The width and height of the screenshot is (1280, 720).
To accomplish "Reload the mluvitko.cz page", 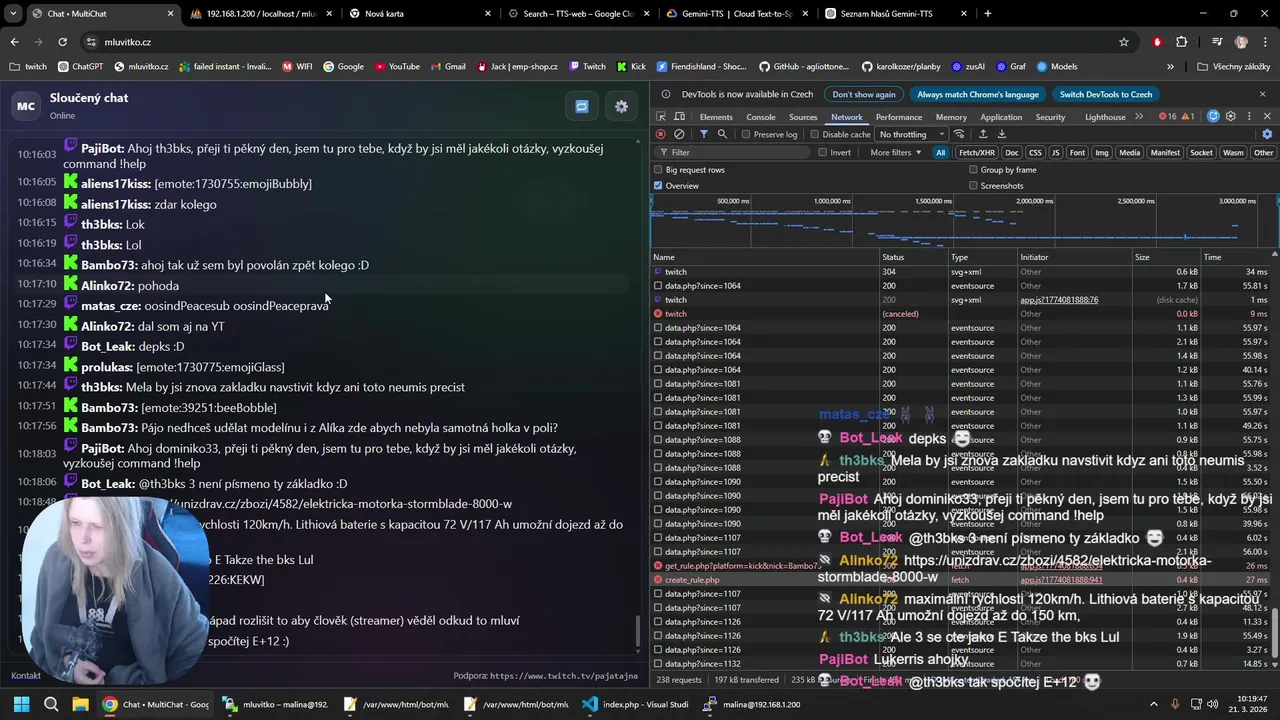I will click(x=62, y=42).
